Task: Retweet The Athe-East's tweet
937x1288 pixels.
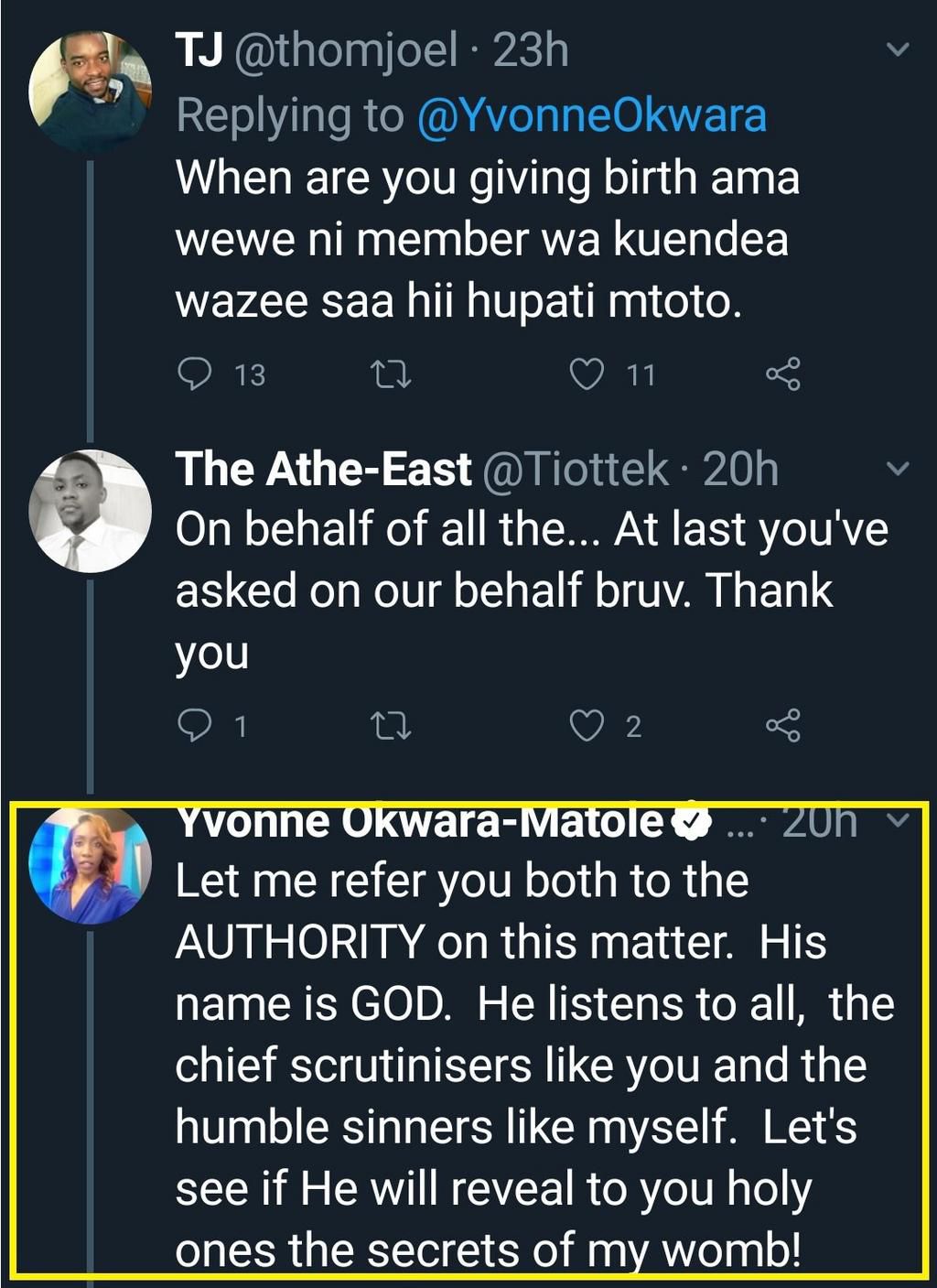Action: point(391,725)
